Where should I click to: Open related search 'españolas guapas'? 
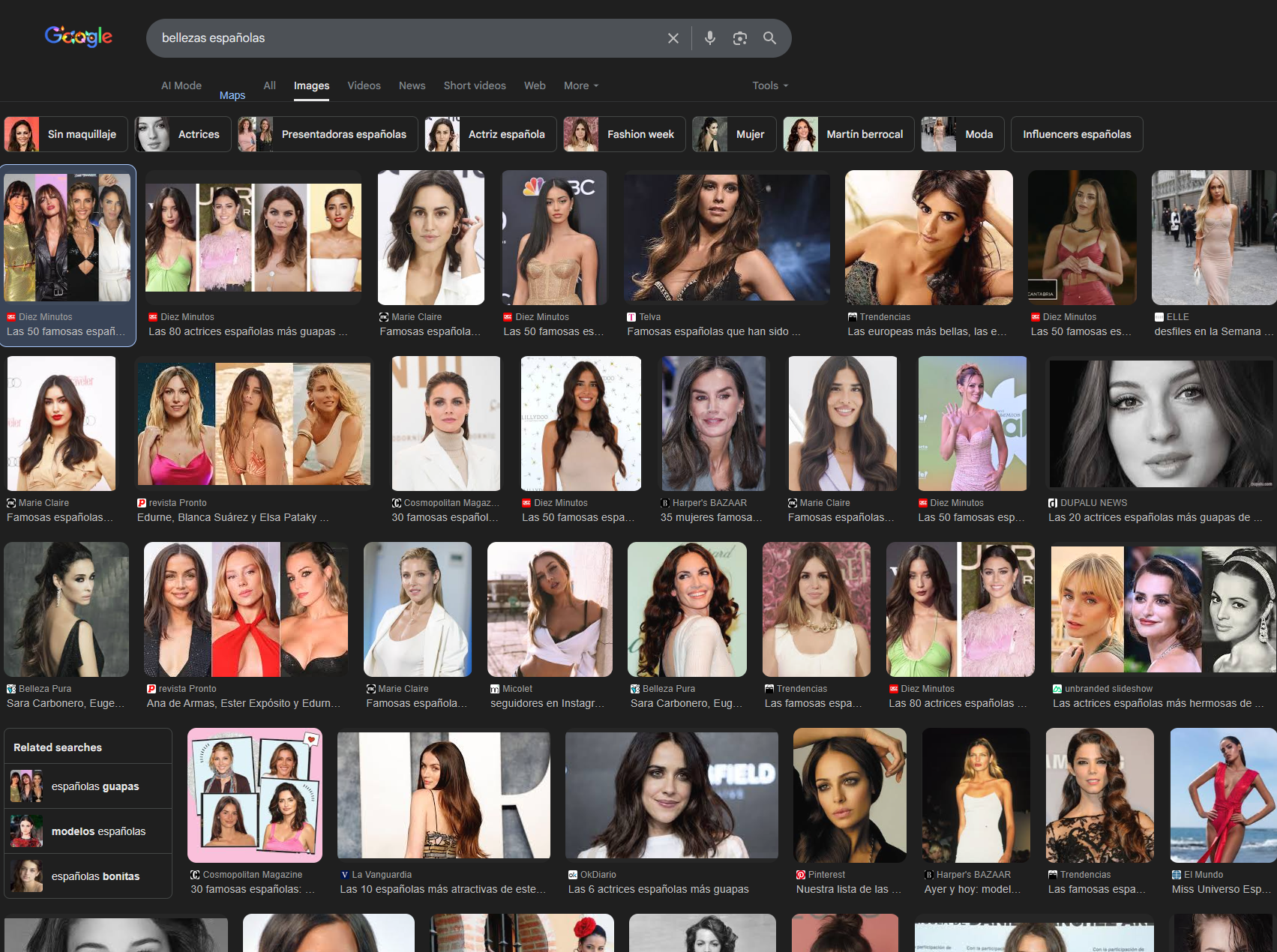coord(88,786)
